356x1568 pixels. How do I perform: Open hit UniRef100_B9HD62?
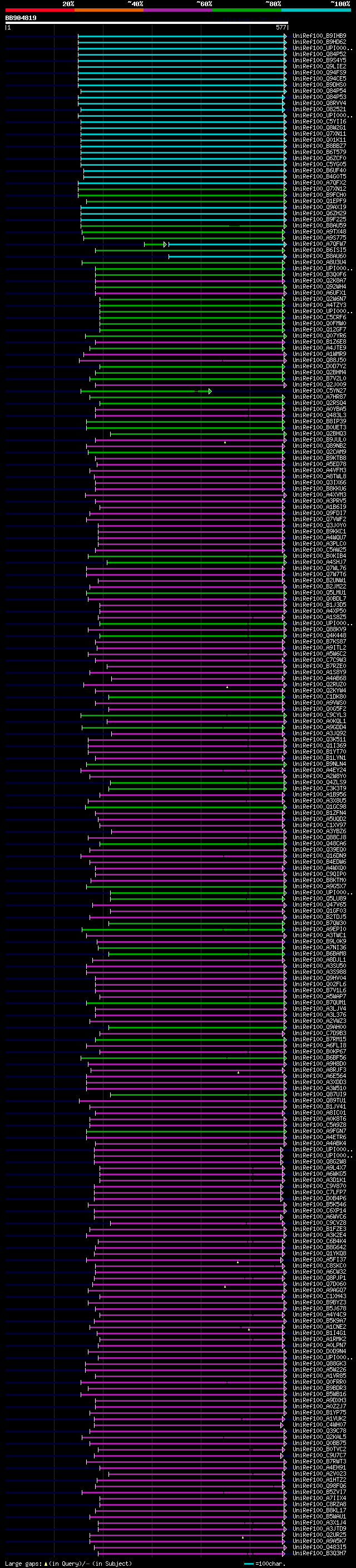click(319, 42)
